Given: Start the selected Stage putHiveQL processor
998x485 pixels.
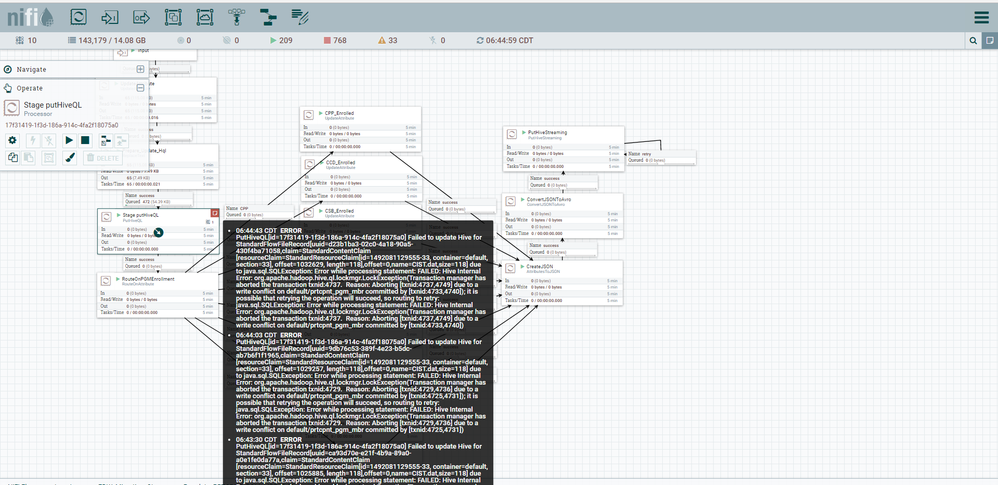Looking at the screenshot, I should tap(69, 140).
